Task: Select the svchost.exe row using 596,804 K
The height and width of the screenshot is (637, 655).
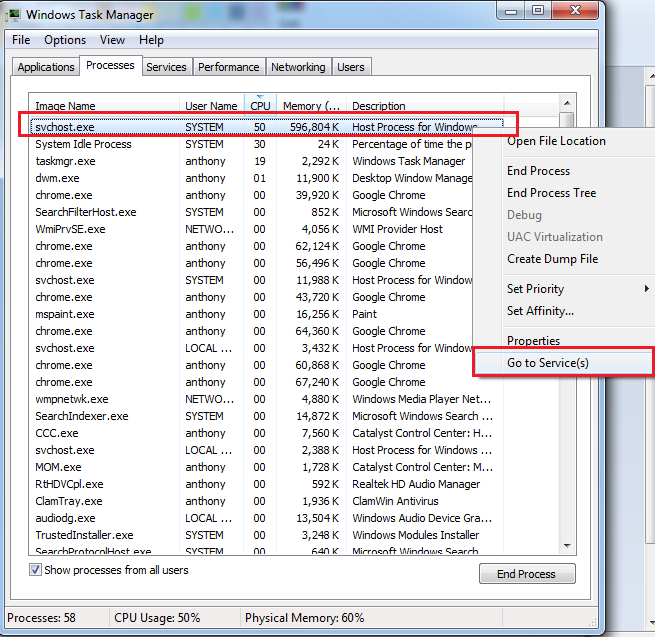Action: pyautogui.click(x=266, y=127)
